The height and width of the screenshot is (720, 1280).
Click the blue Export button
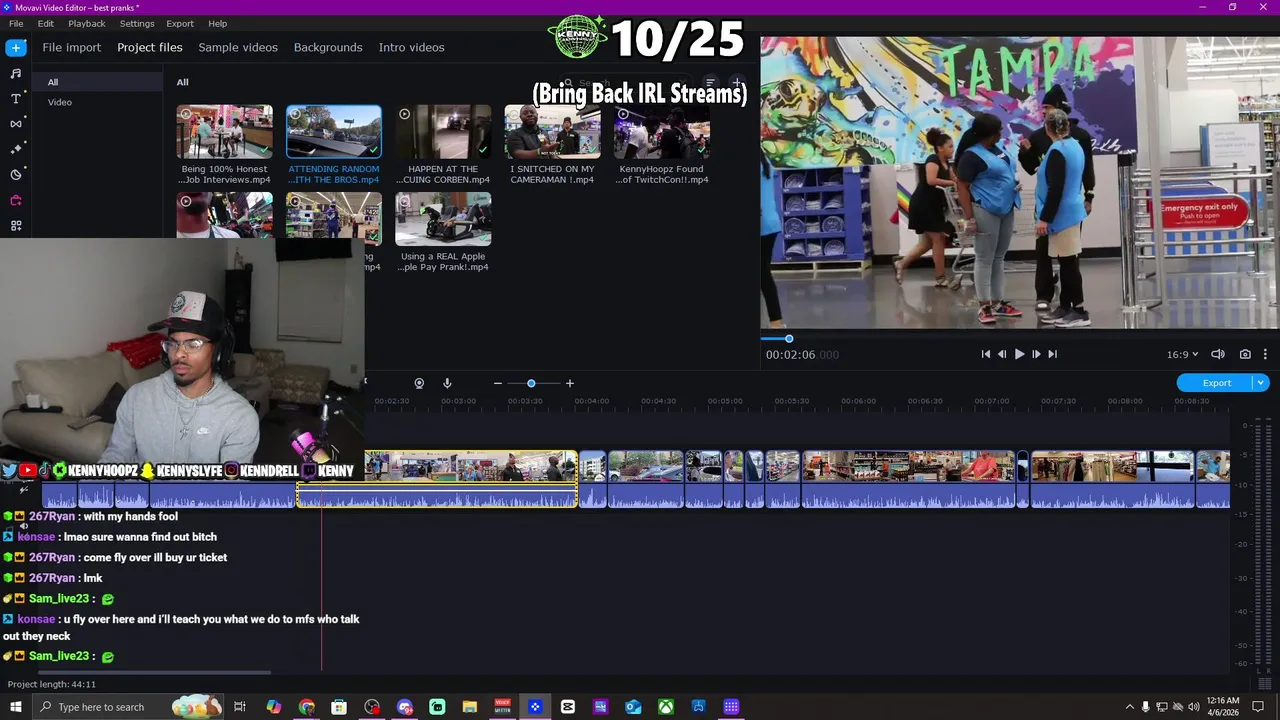point(1216,383)
